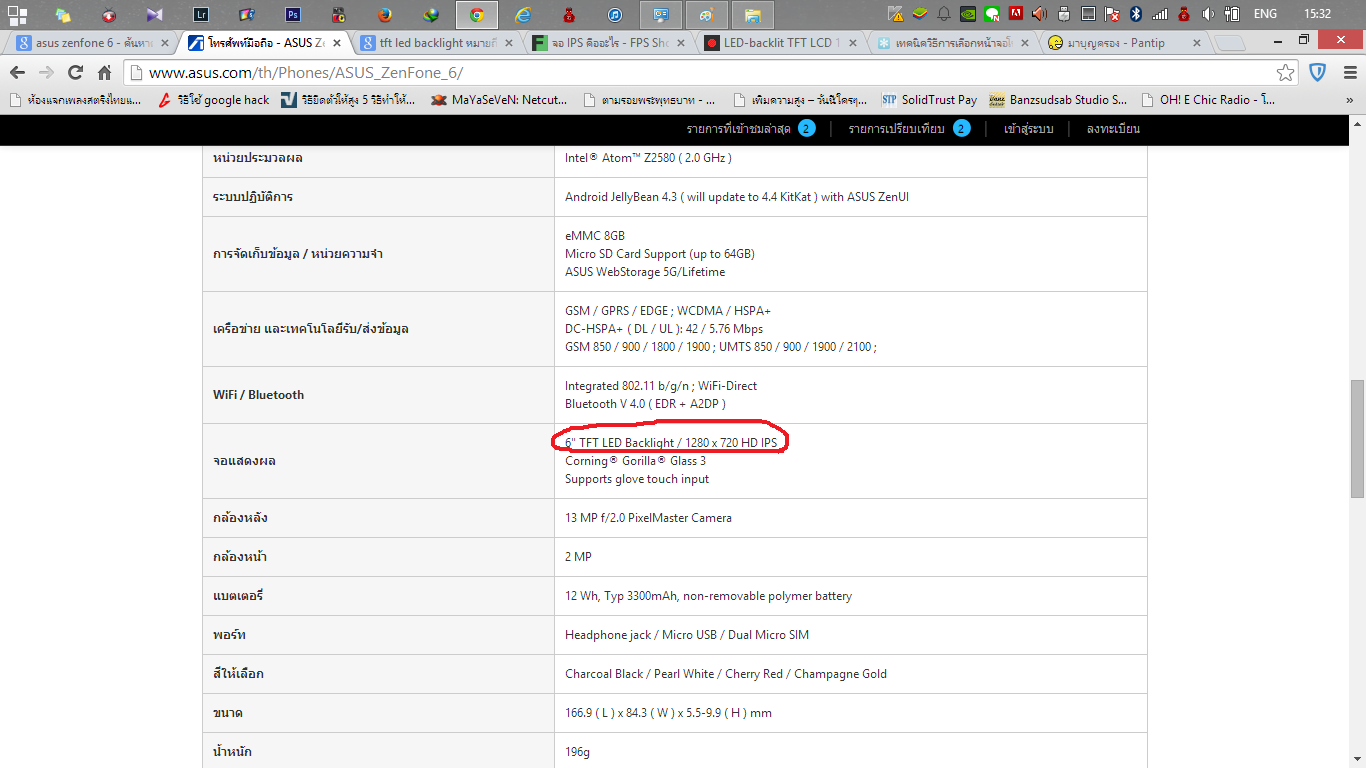Switch to the snowflake icon tab

pos(951,43)
